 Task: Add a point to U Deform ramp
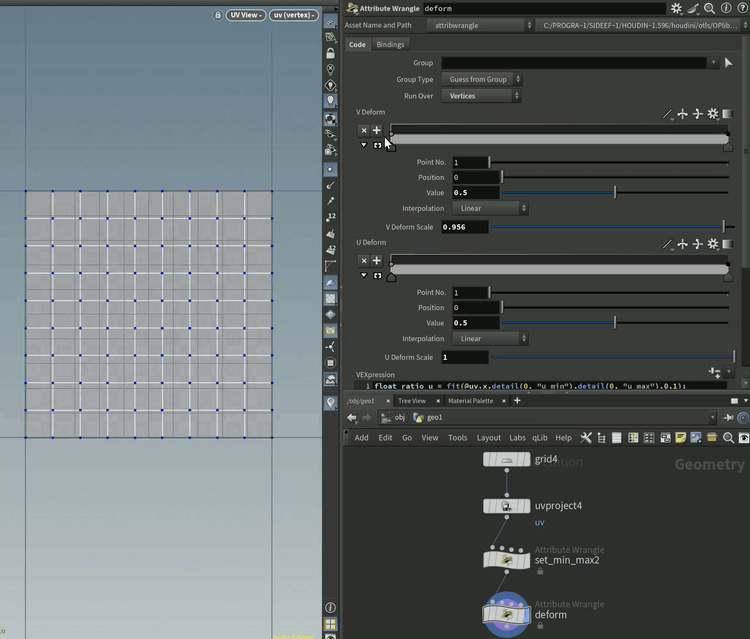pos(377,260)
